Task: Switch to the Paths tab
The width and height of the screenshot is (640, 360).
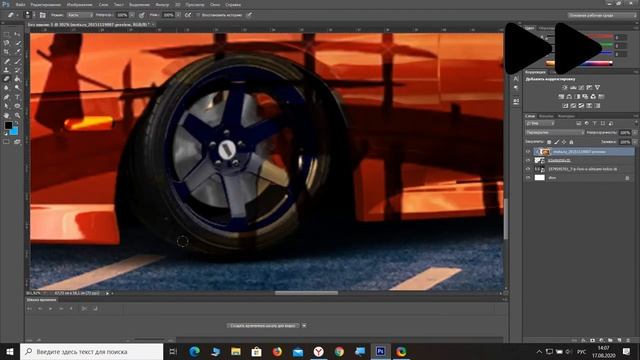Action: coord(566,116)
